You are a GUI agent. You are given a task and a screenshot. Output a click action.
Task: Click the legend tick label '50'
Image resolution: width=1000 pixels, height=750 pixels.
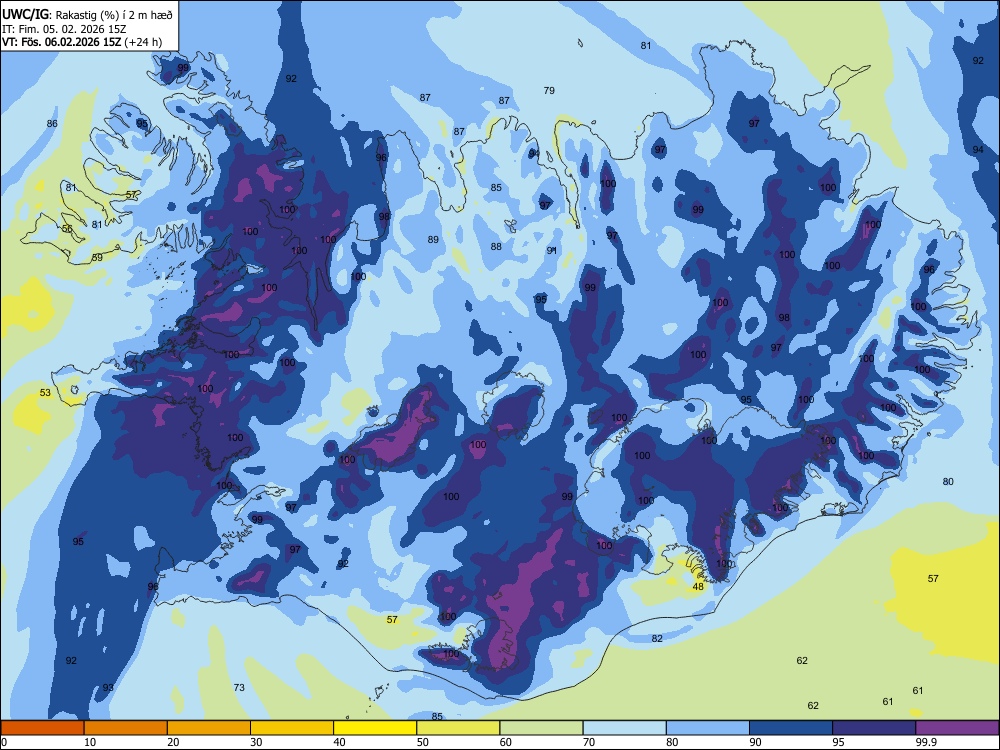coord(423,742)
